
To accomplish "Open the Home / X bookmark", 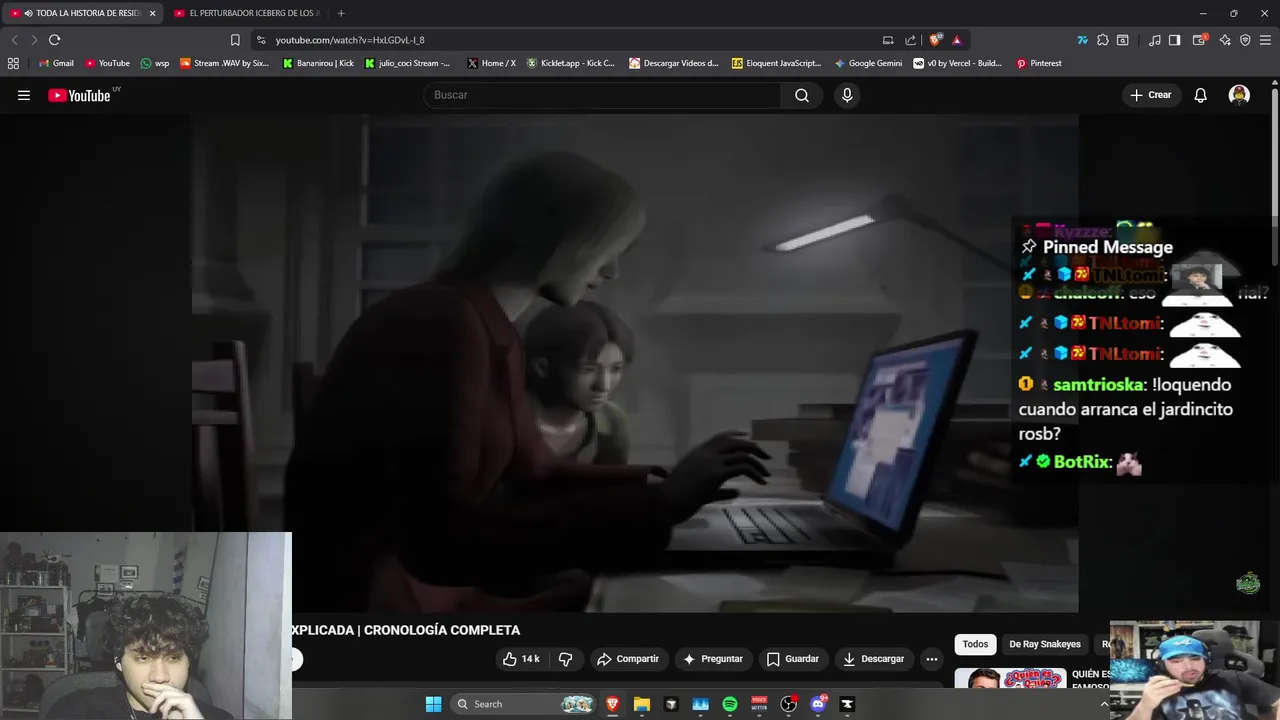I will click(491, 63).
